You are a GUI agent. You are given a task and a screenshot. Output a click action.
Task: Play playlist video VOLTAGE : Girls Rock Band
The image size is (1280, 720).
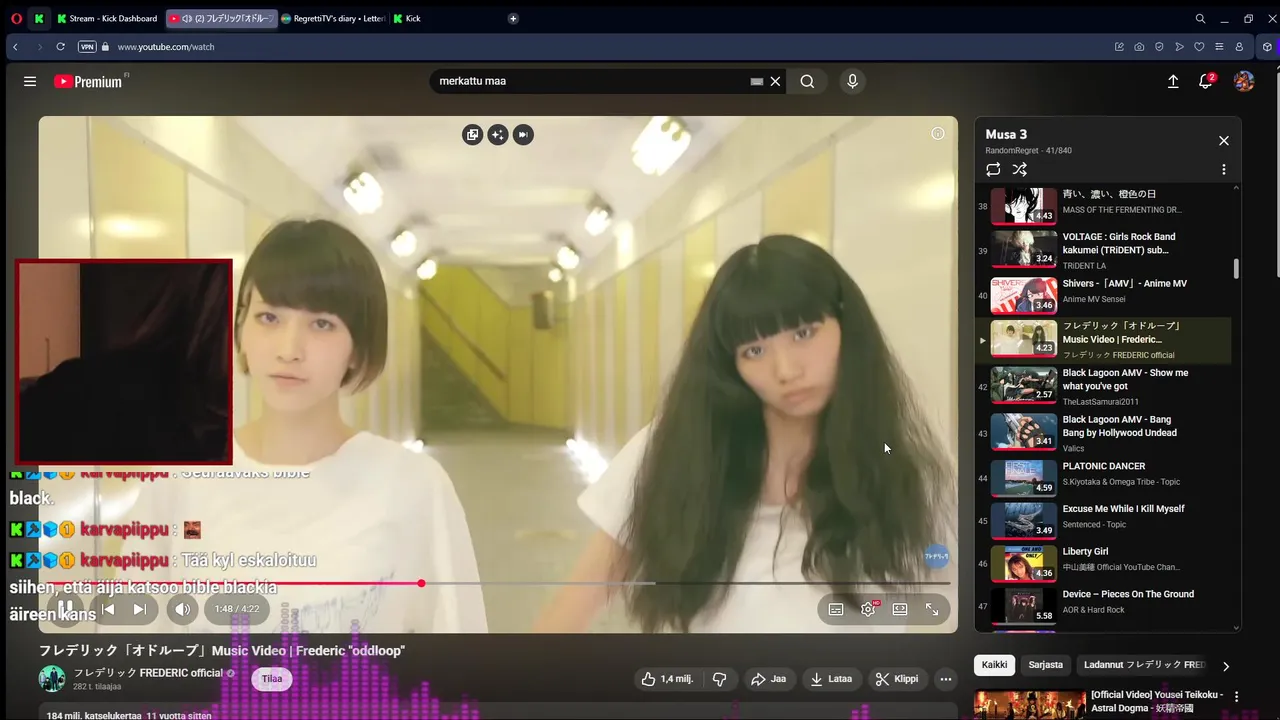(x=1104, y=250)
